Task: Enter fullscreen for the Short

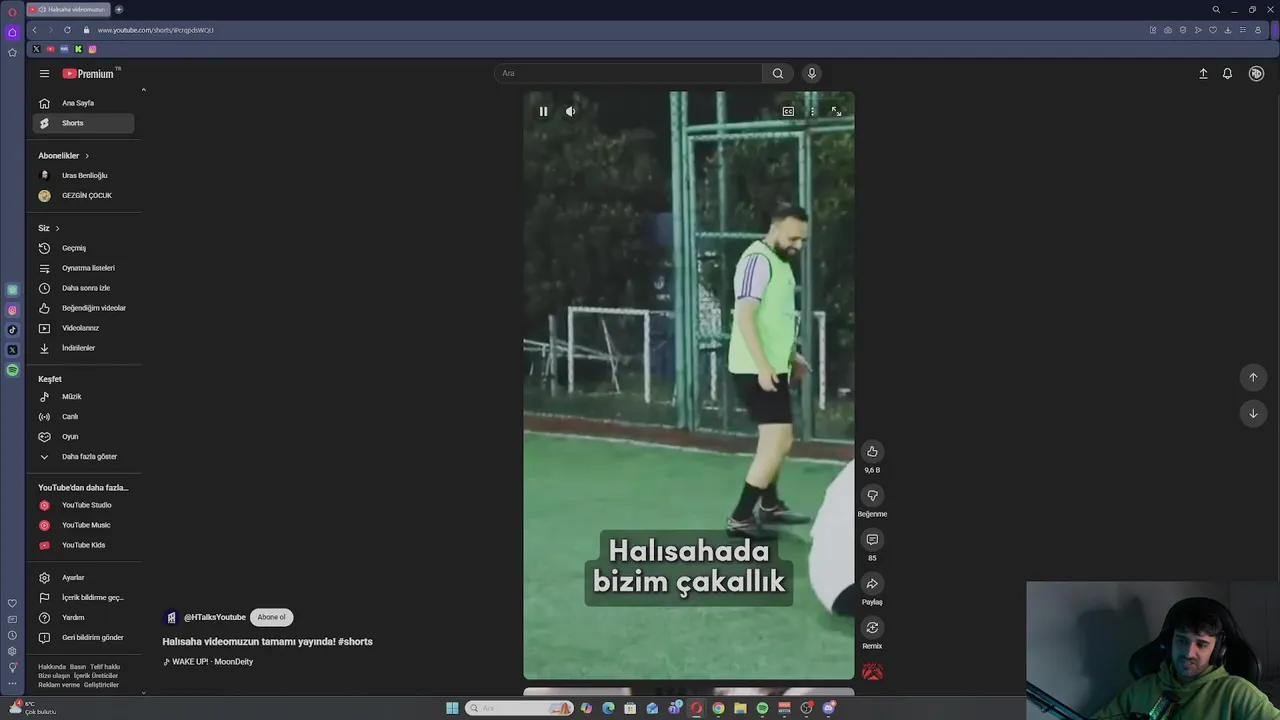Action: (836, 111)
